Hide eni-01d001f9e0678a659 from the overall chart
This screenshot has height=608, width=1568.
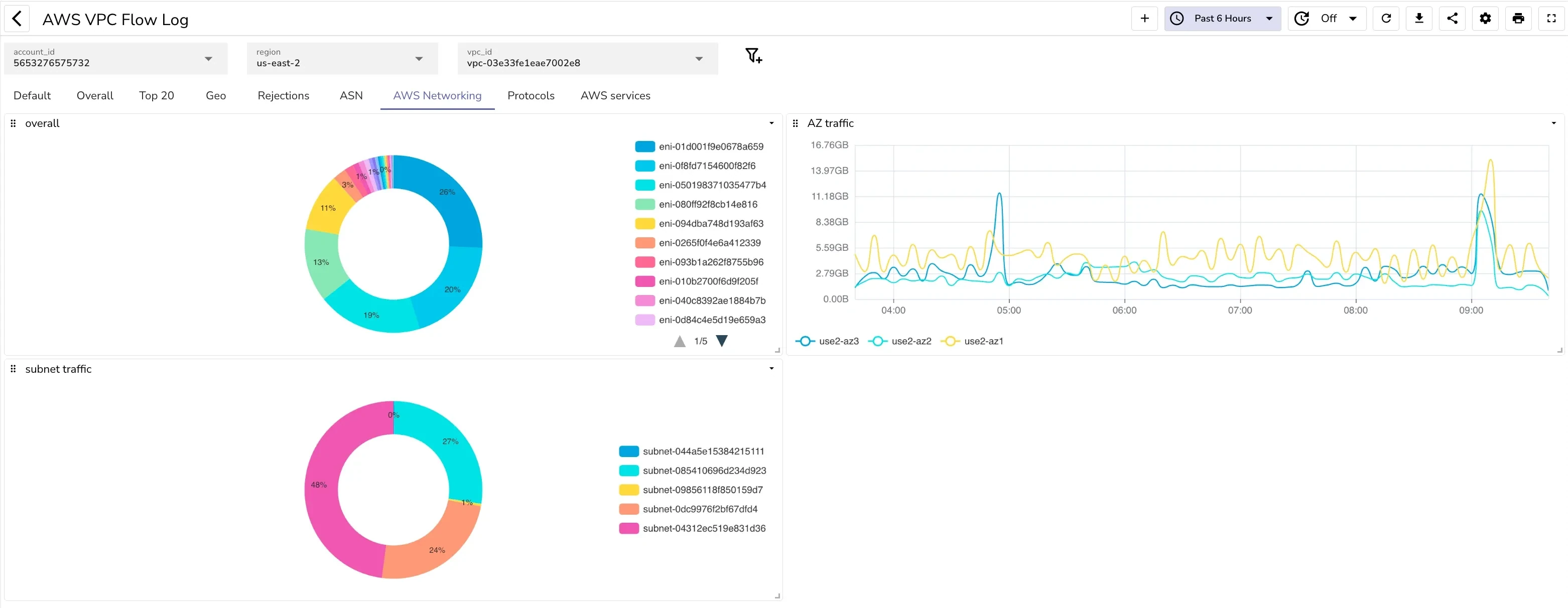pyautogui.click(x=711, y=146)
